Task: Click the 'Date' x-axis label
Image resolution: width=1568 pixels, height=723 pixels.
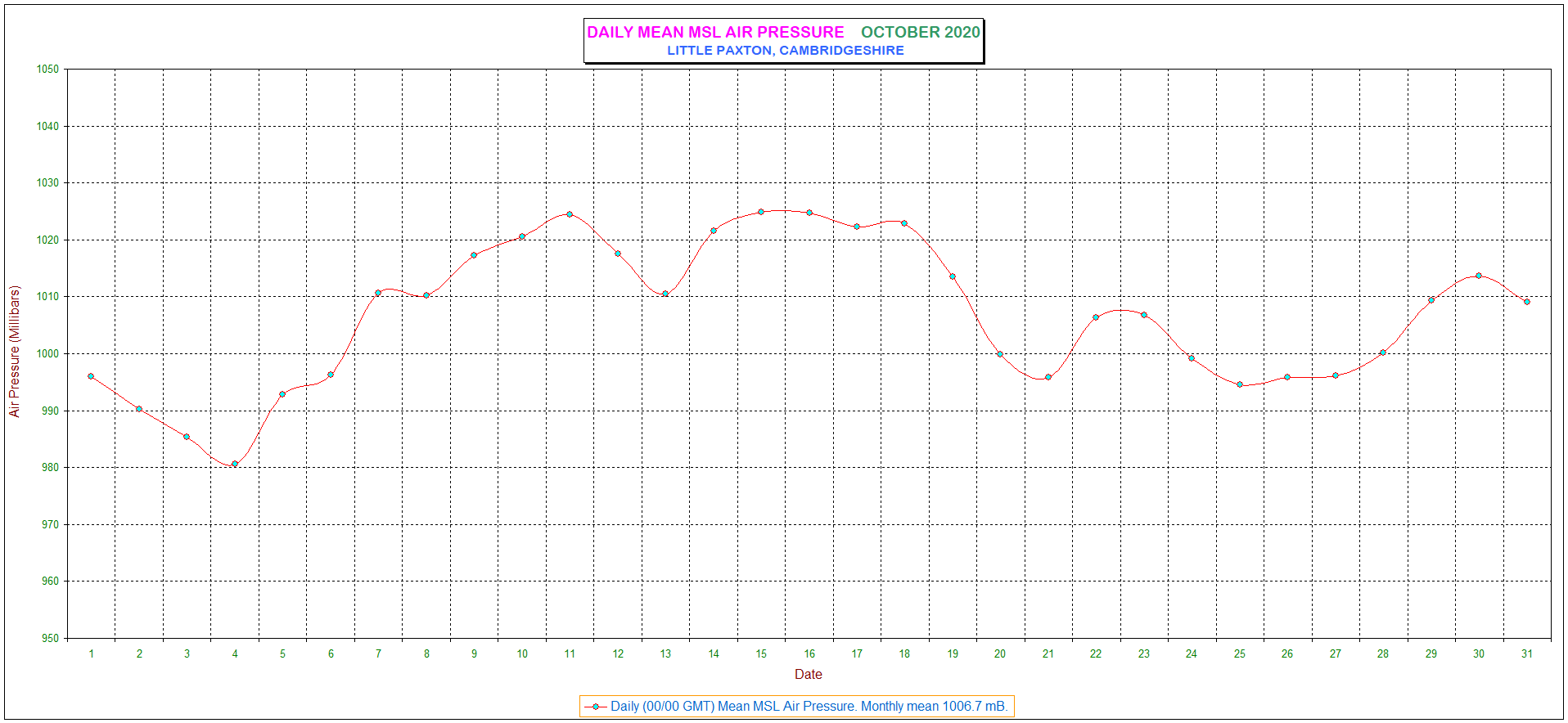Action: click(x=808, y=675)
